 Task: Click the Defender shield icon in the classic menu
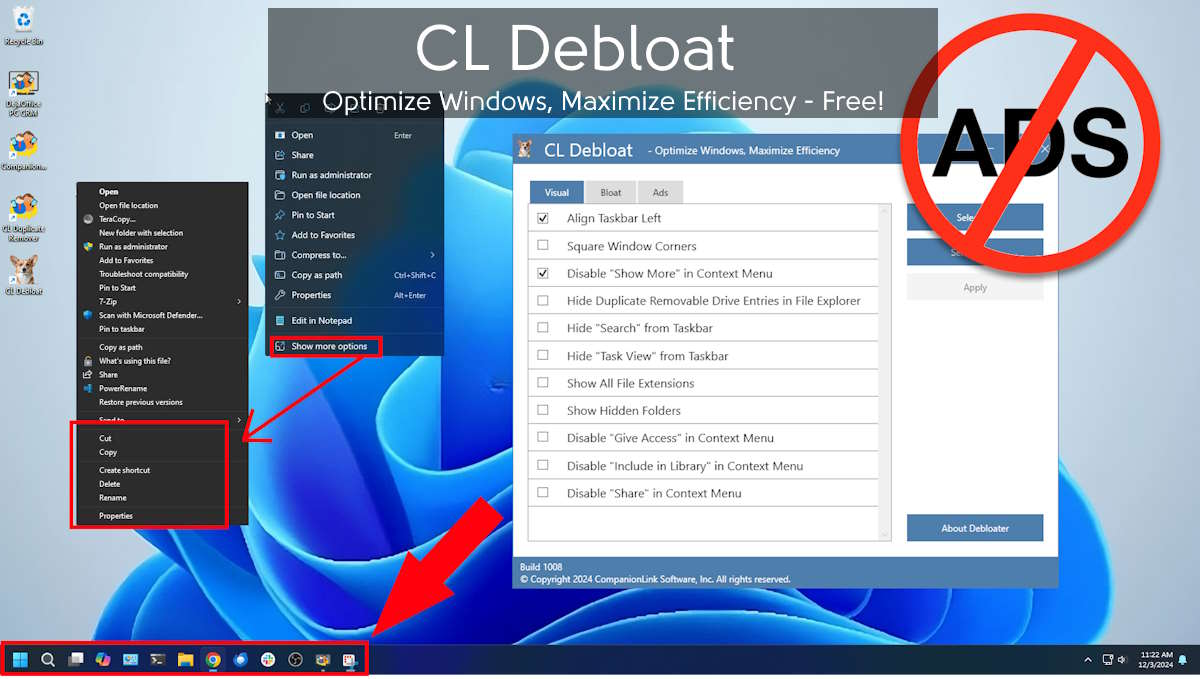point(88,315)
